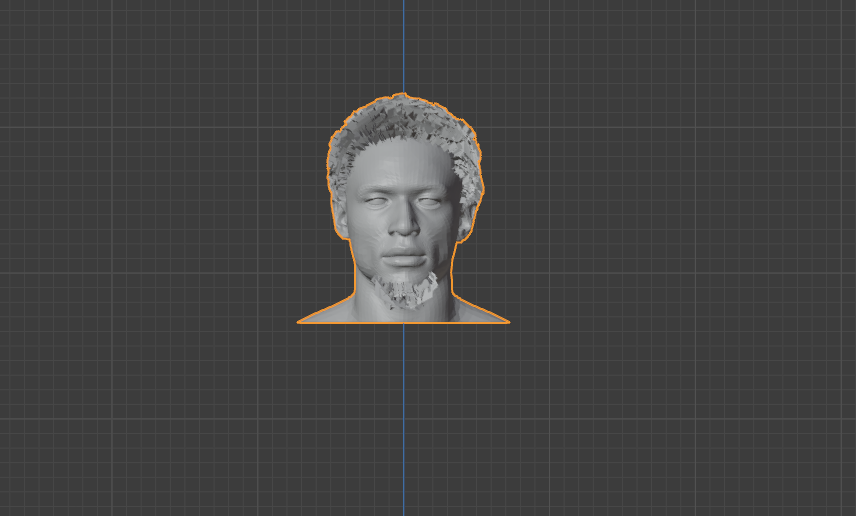This screenshot has height=516, width=856.
Task: Click the orange selection outline atop the hair
Action: [x=403, y=94]
